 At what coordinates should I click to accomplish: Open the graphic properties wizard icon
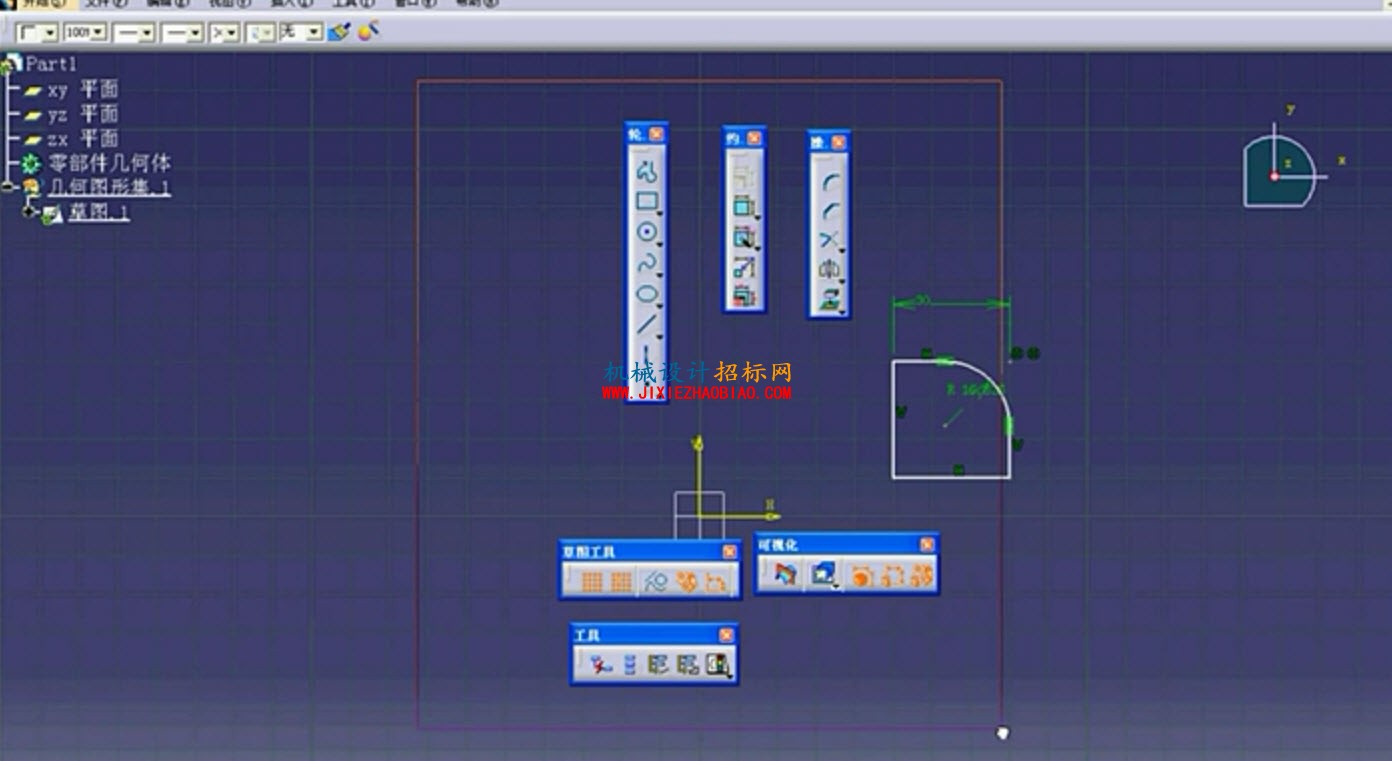pos(368,32)
